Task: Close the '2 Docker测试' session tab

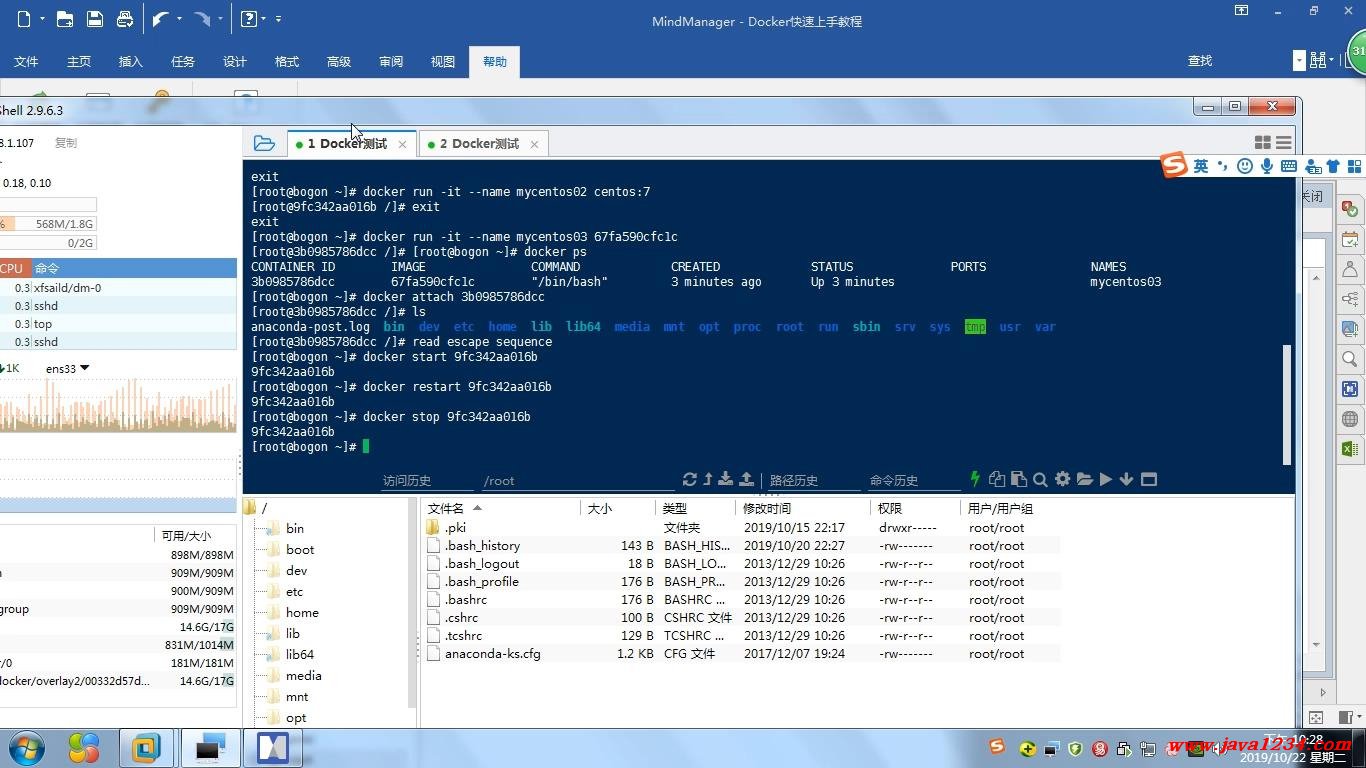Action: pyautogui.click(x=534, y=144)
